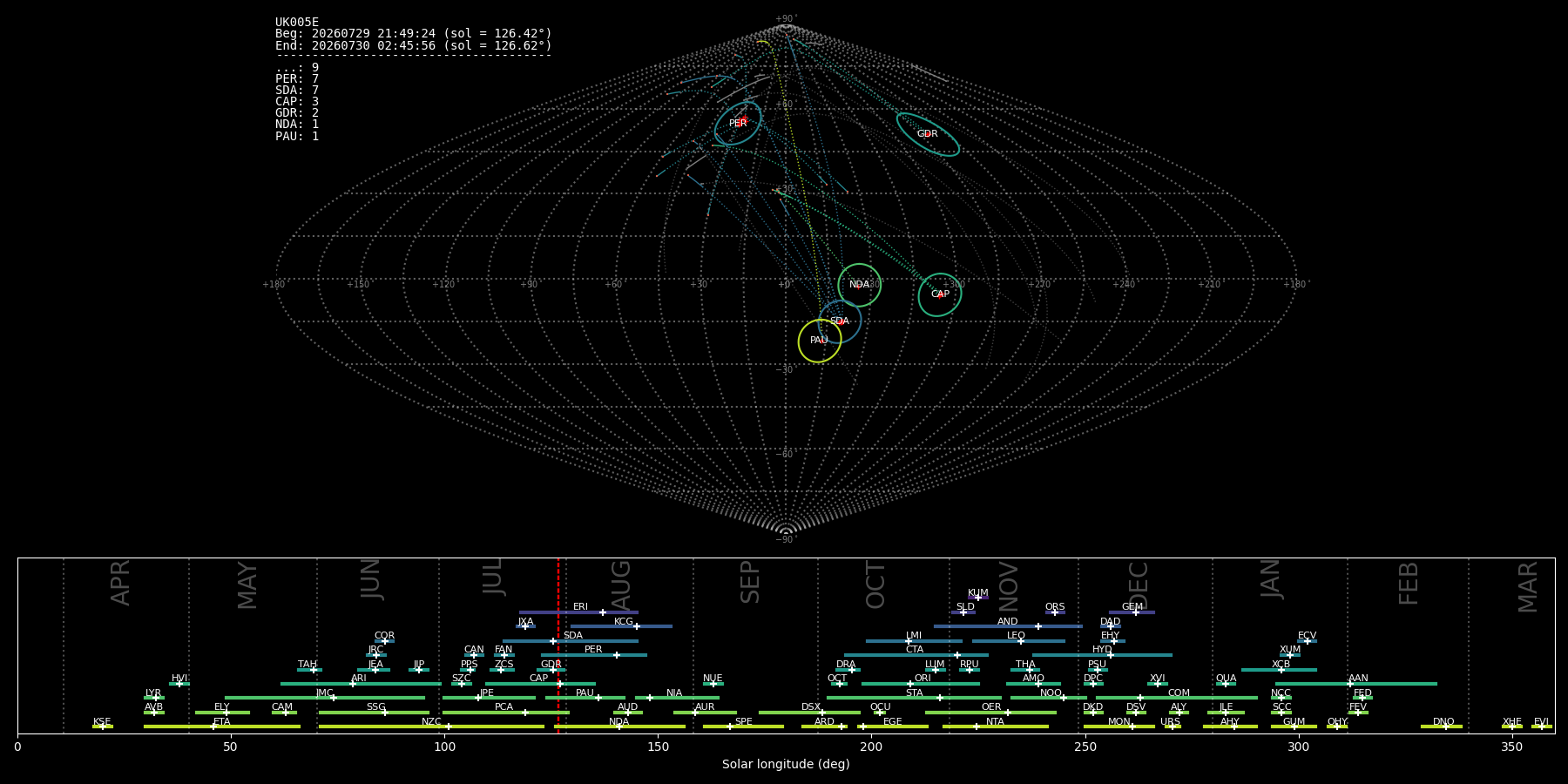Click the APR month label in timeline
This screenshot has height=784, width=1568.
120,583
